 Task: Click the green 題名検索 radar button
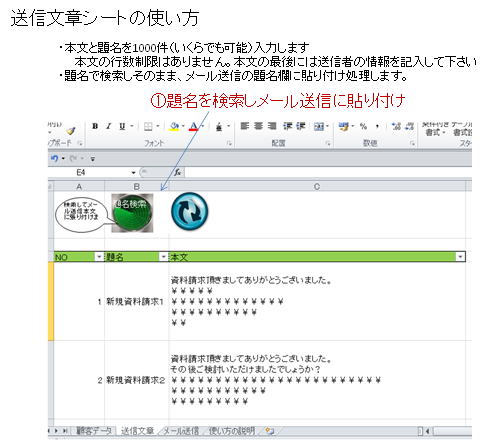point(132,213)
